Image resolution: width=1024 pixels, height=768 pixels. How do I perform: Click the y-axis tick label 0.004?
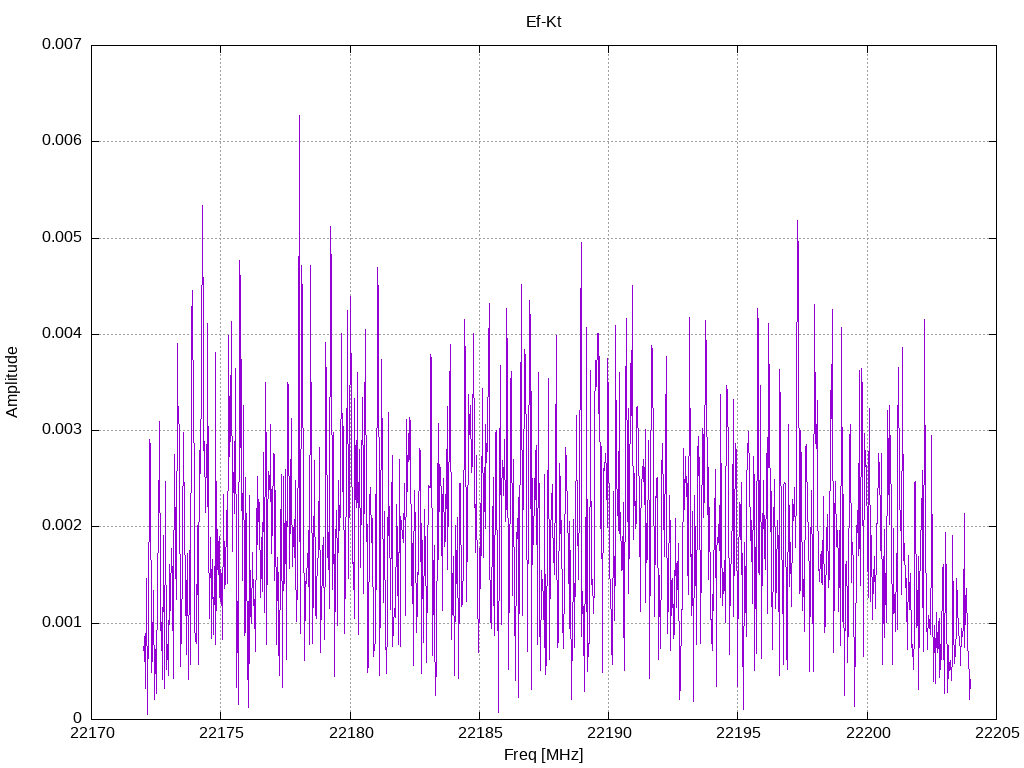(x=62, y=334)
